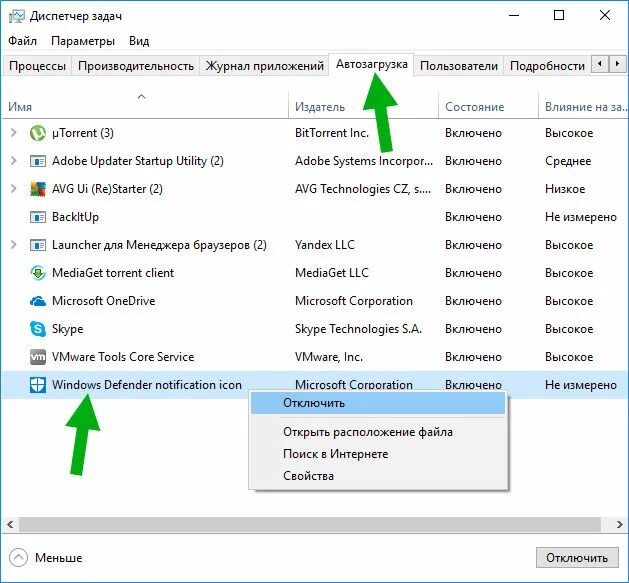Screen dimensions: 629x583
Task: Click the Launcher для Менеджера браузеров icon
Action: pyautogui.click(x=38, y=245)
